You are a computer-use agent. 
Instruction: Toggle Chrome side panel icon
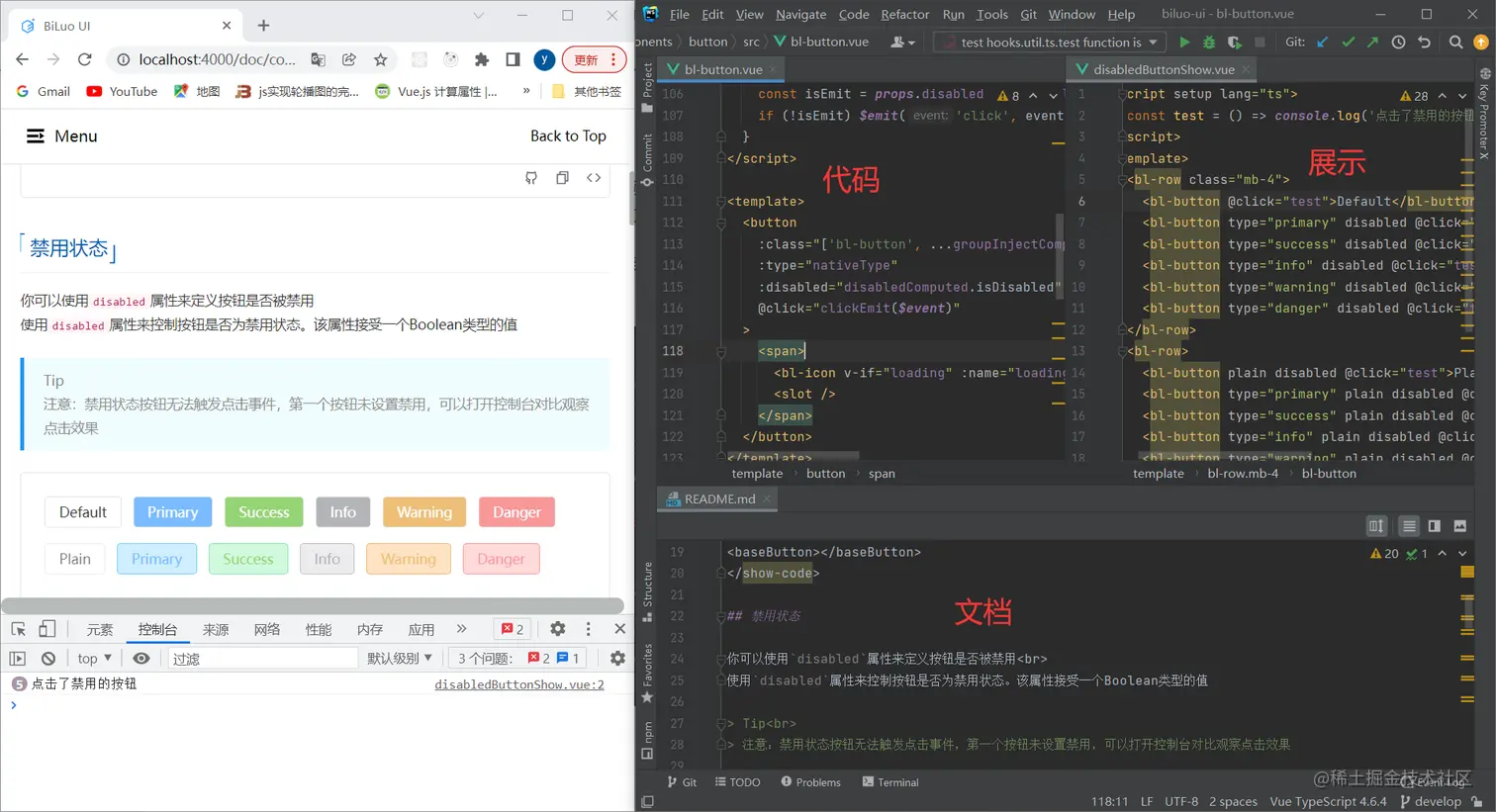(x=513, y=59)
